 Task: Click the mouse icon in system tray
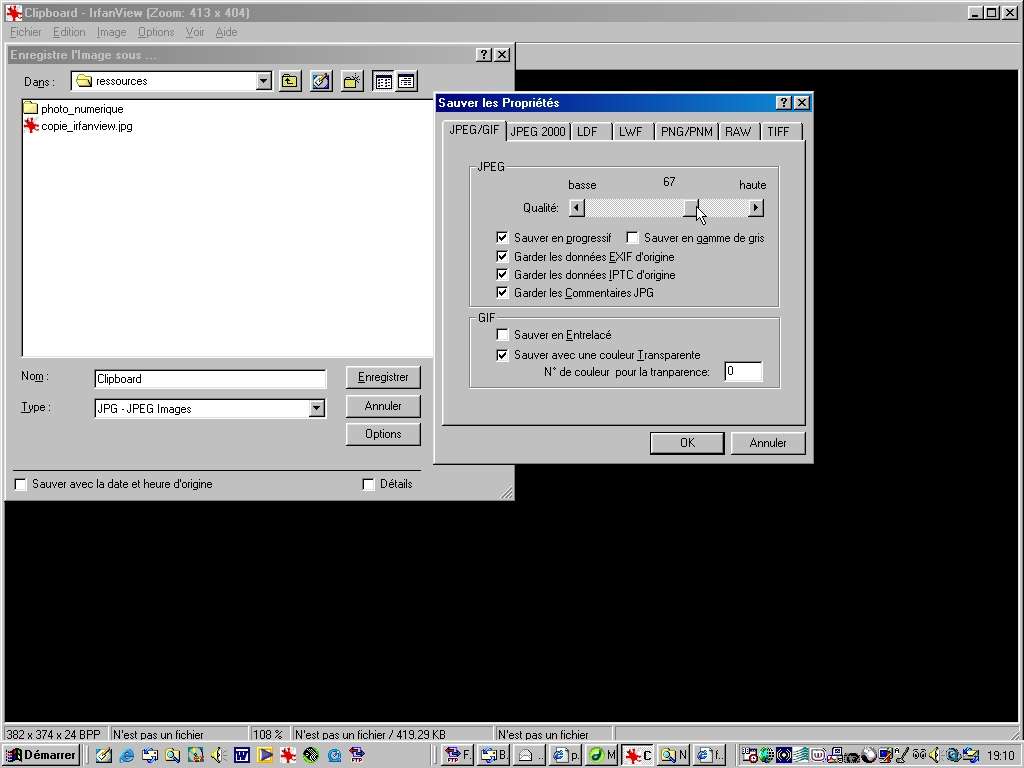pos(869,755)
